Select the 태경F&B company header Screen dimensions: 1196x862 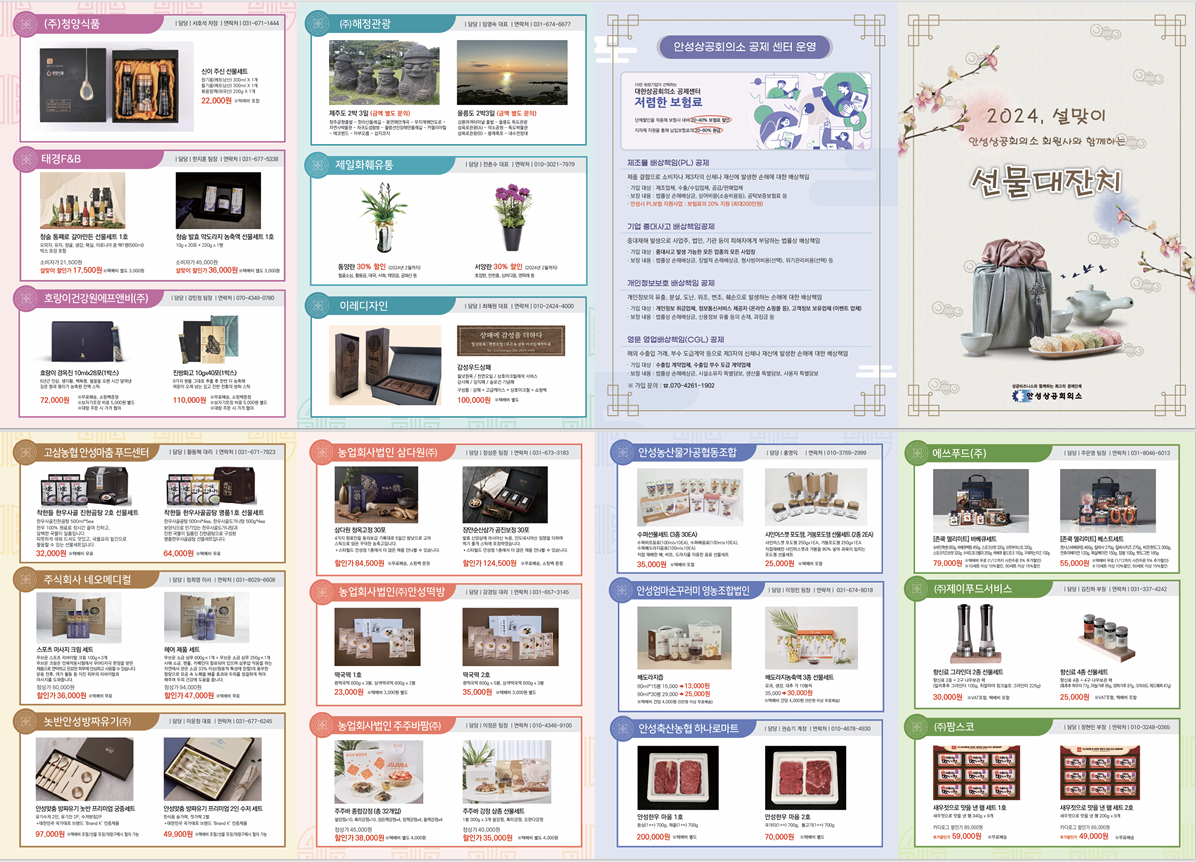click(61, 159)
